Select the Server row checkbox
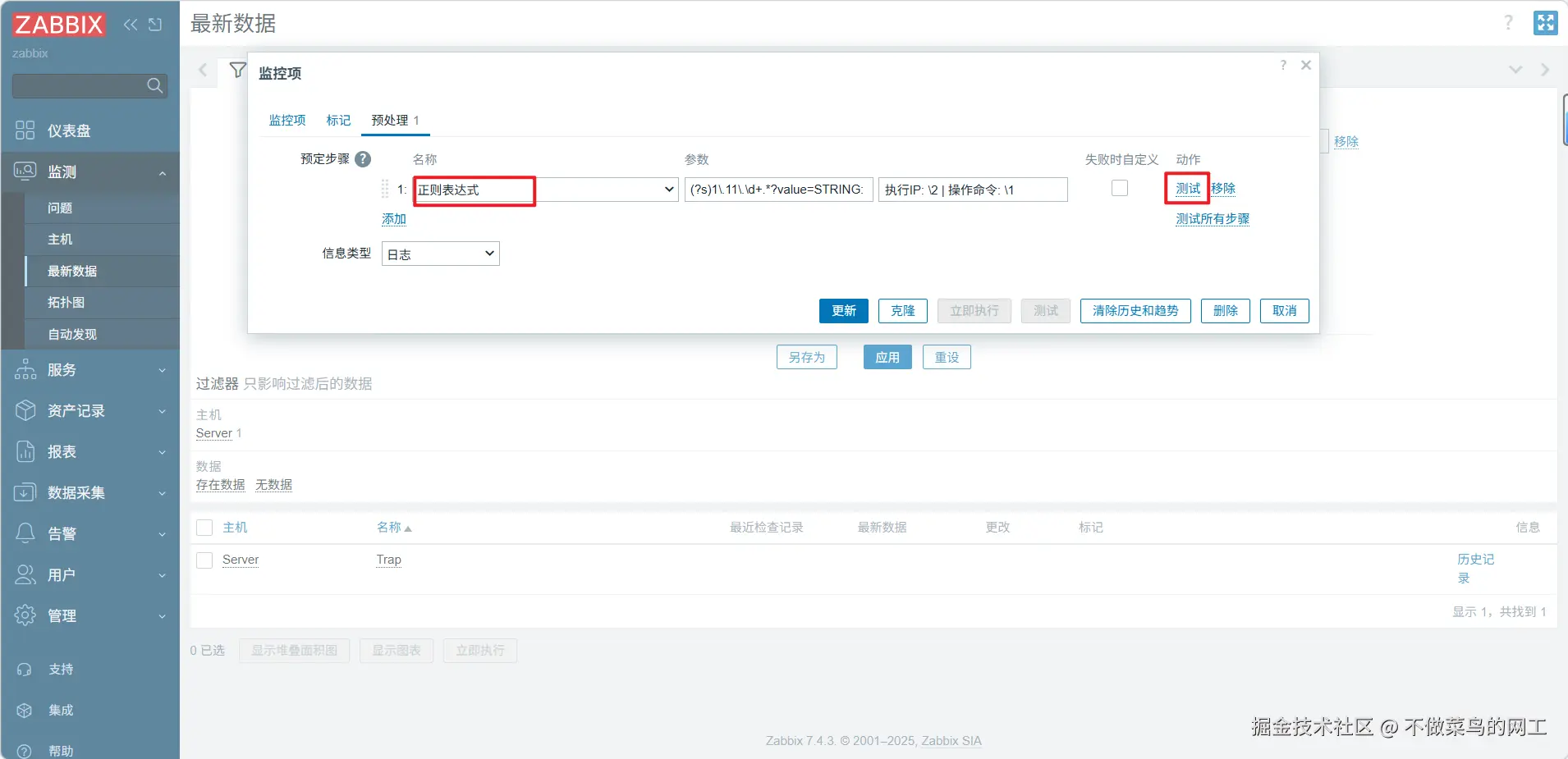This screenshot has height=759, width=1568. 204,560
